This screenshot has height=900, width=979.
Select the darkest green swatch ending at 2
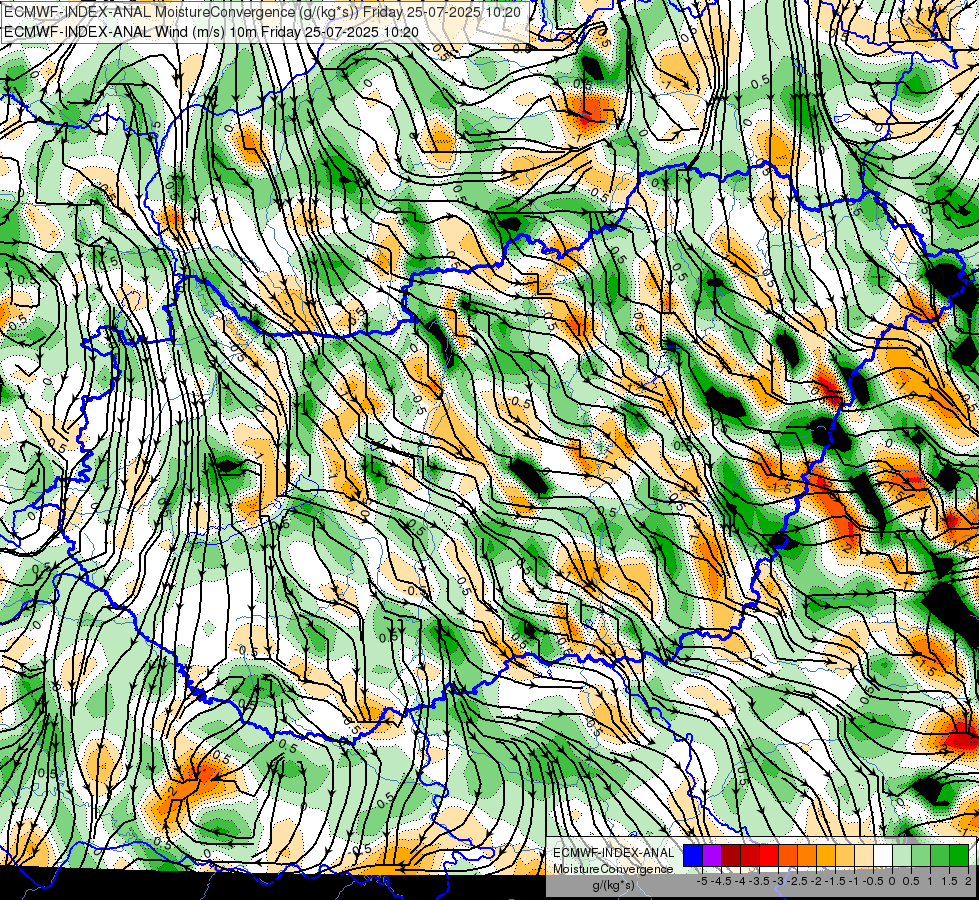click(959, 856)
